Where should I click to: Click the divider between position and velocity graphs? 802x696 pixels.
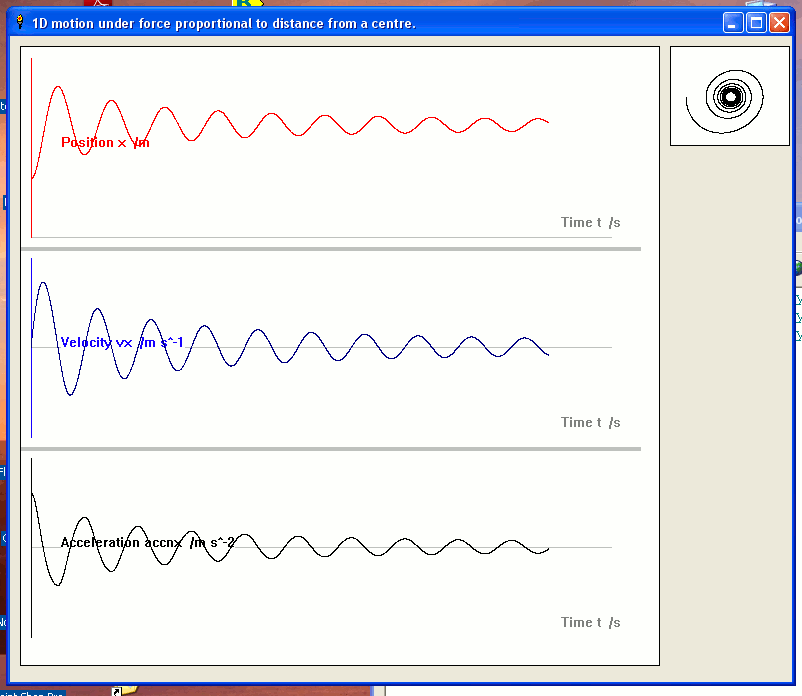(x=330, y=248)
